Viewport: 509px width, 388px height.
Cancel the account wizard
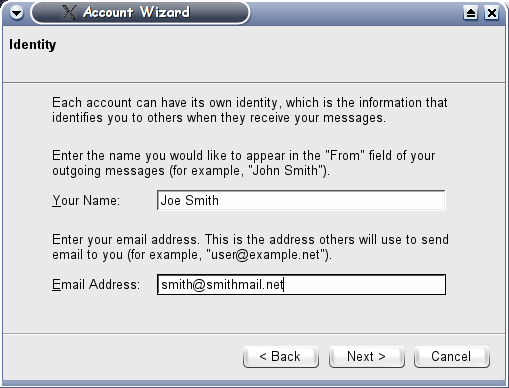tap(452, 357)
